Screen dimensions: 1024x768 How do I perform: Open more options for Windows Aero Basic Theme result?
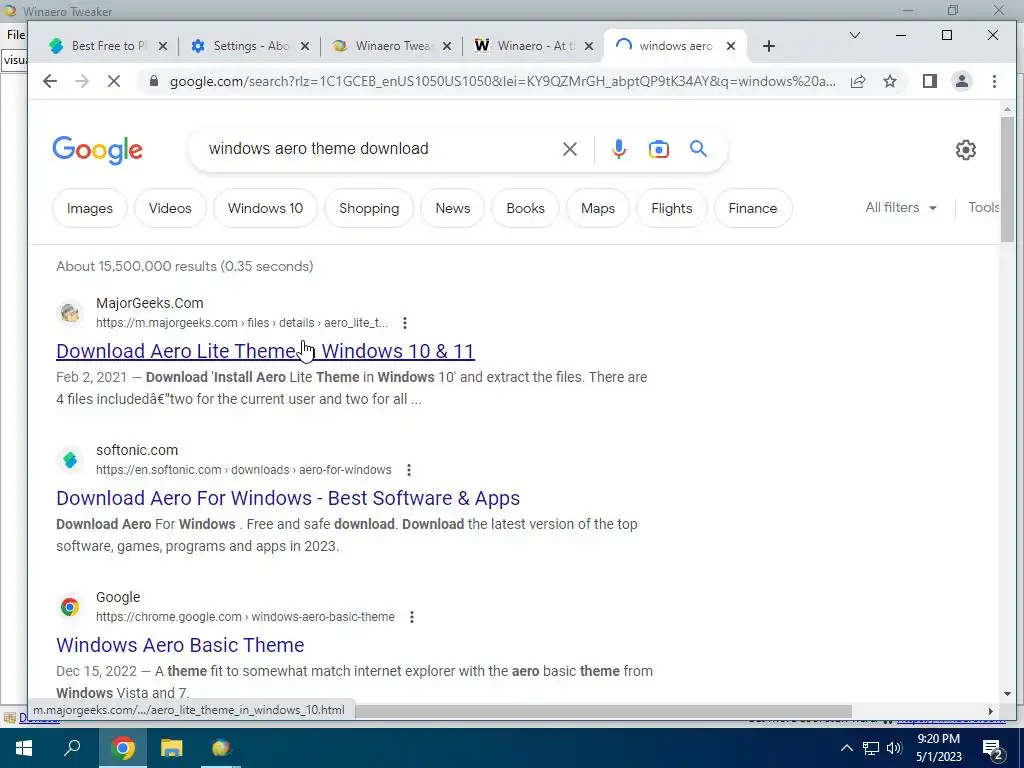coord(411,616)
